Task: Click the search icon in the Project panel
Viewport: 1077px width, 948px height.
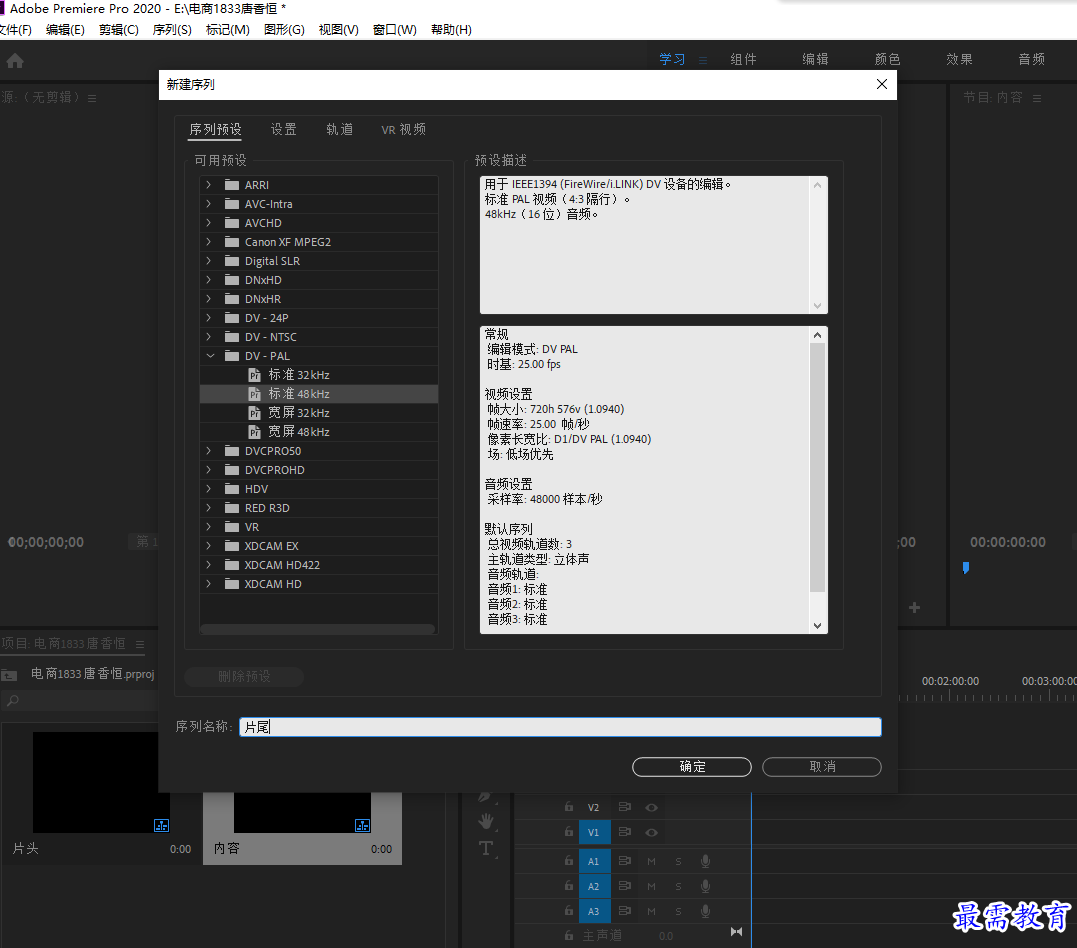Action: coord(12,701)
